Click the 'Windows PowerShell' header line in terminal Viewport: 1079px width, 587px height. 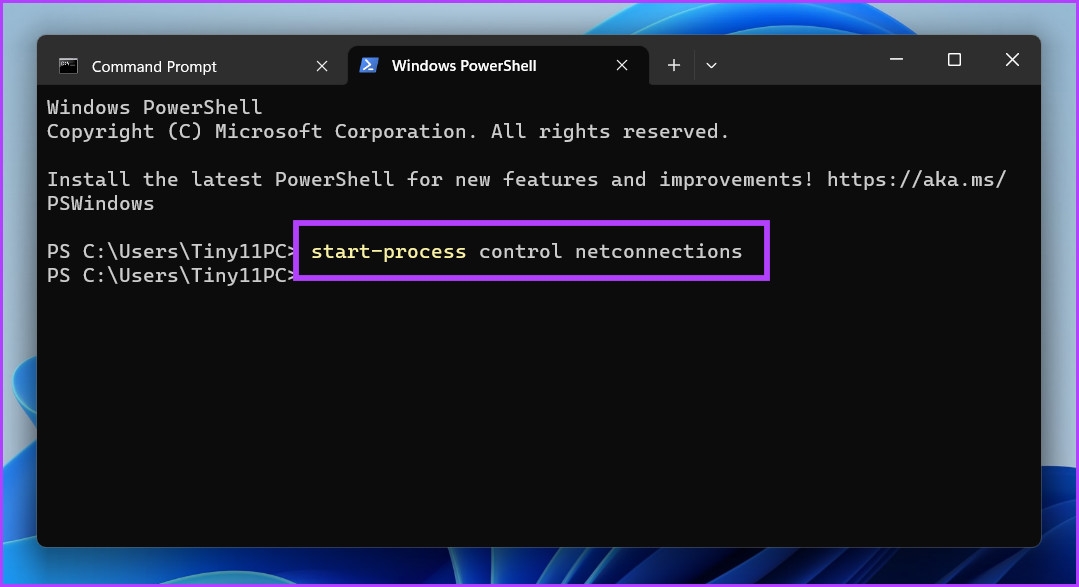pos(154,107)
